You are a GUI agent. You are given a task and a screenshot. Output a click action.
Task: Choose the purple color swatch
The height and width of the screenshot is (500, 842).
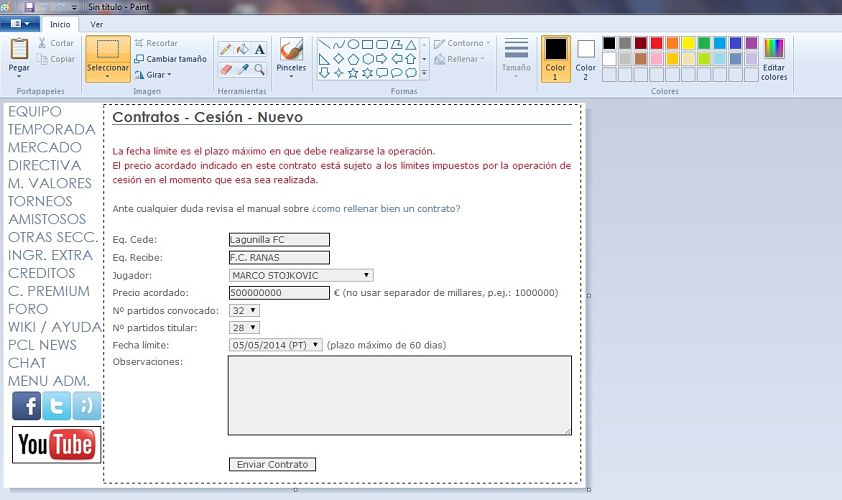pos(751,43)
